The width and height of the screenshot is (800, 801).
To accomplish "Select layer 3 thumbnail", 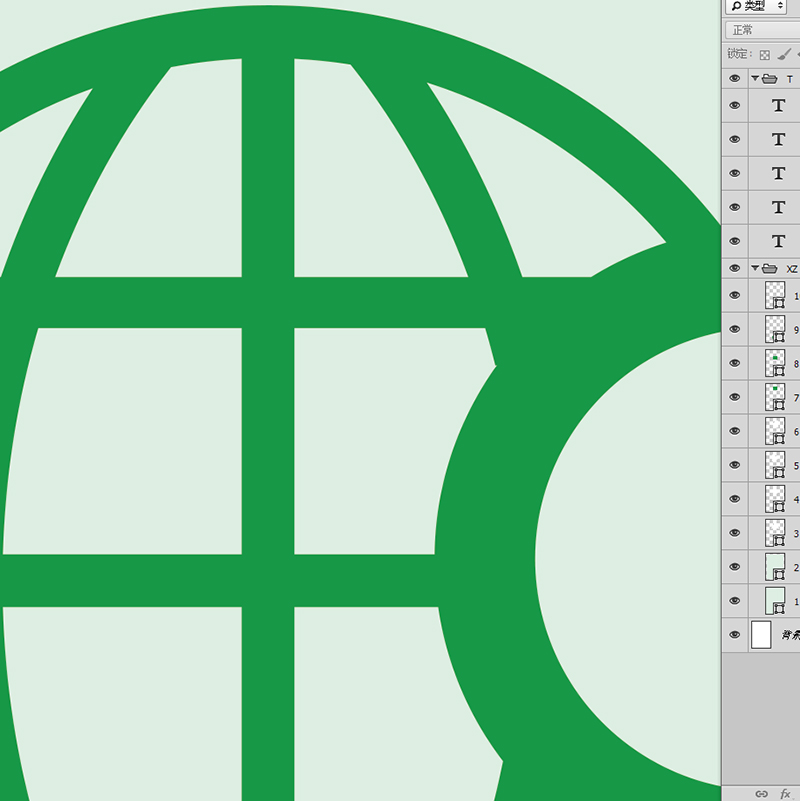I will pyautogui.click(x=775, y=533).
